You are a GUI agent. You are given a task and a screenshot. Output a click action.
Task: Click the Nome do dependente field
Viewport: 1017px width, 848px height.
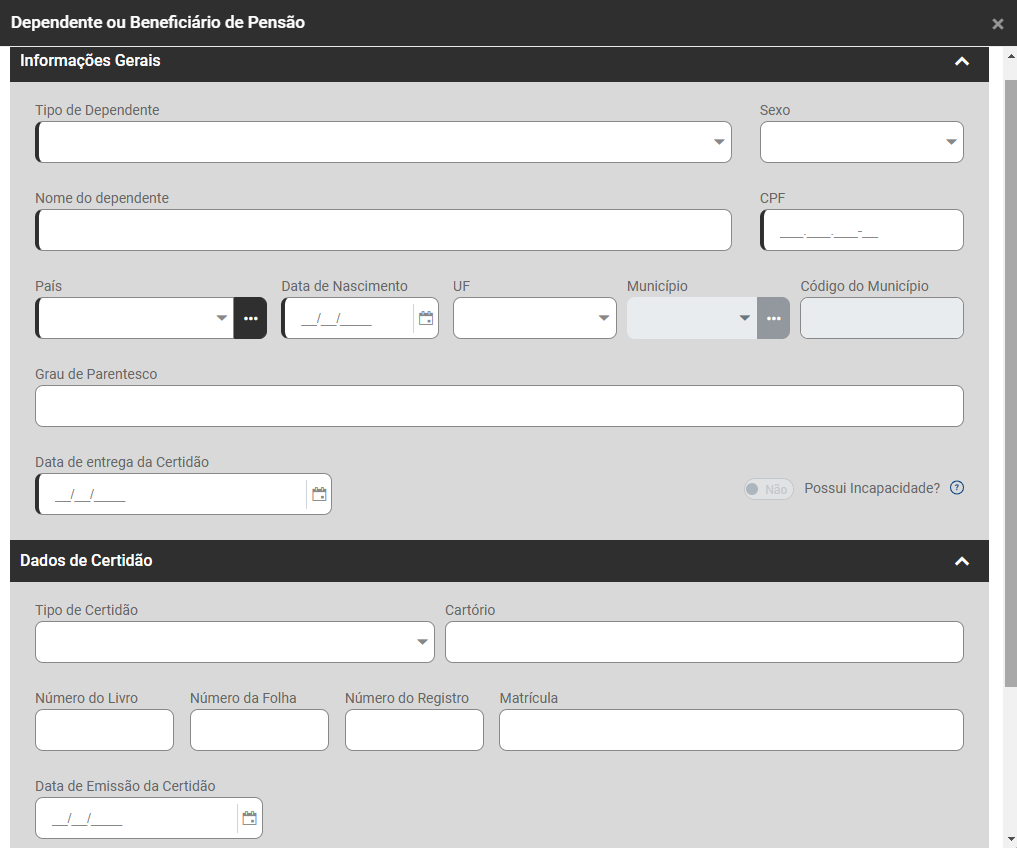point(384,230)
